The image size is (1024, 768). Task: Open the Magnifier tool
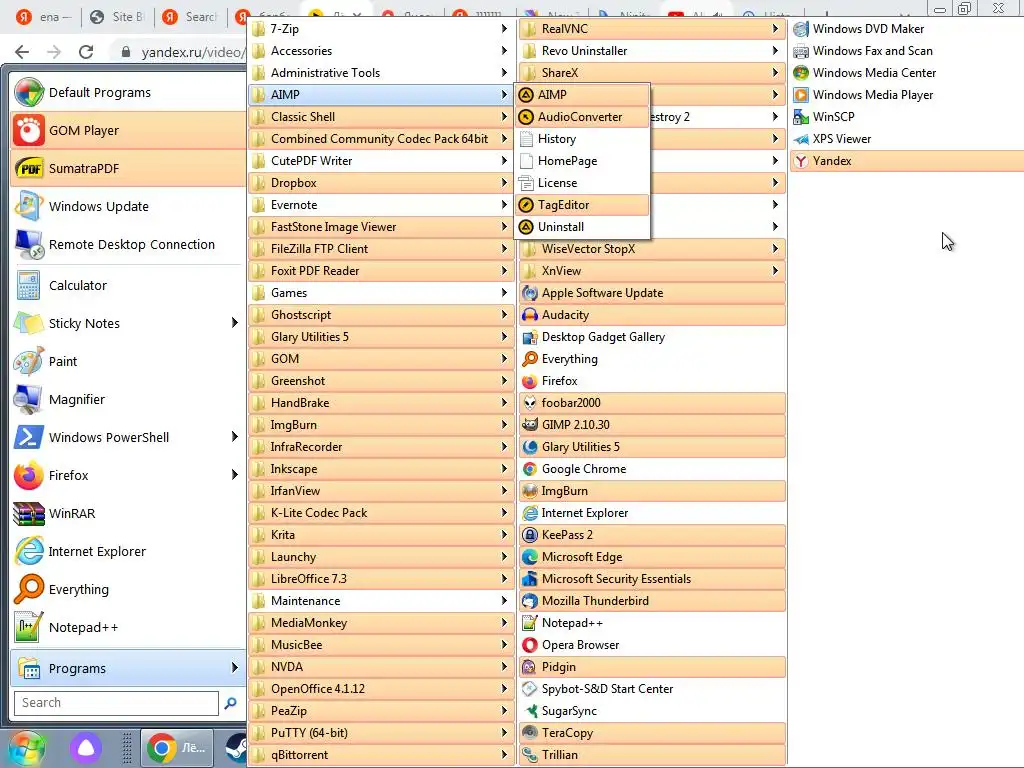(x=128, y=399)
